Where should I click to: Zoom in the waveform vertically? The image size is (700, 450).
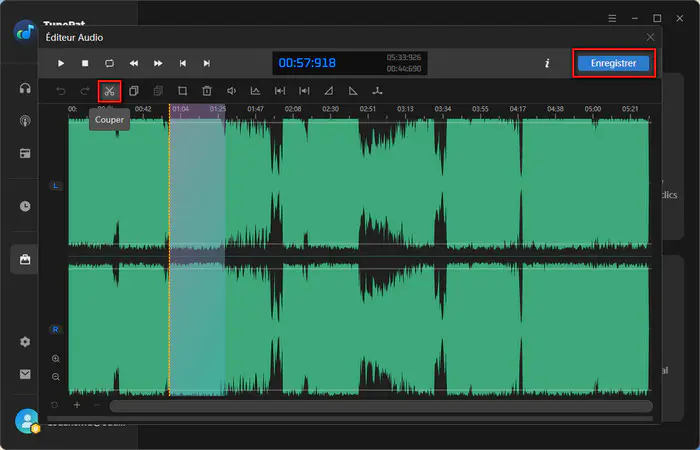tap(56, 358)
